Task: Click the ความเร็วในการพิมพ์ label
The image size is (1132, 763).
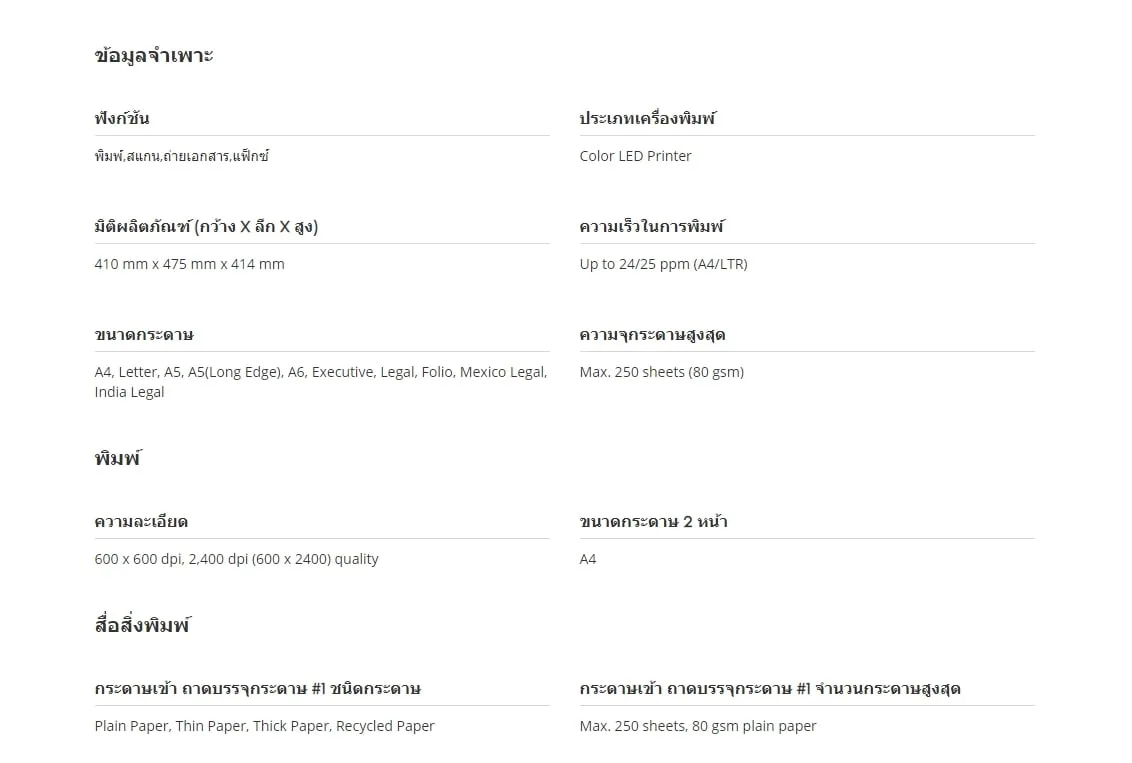Action: point(652,226)
